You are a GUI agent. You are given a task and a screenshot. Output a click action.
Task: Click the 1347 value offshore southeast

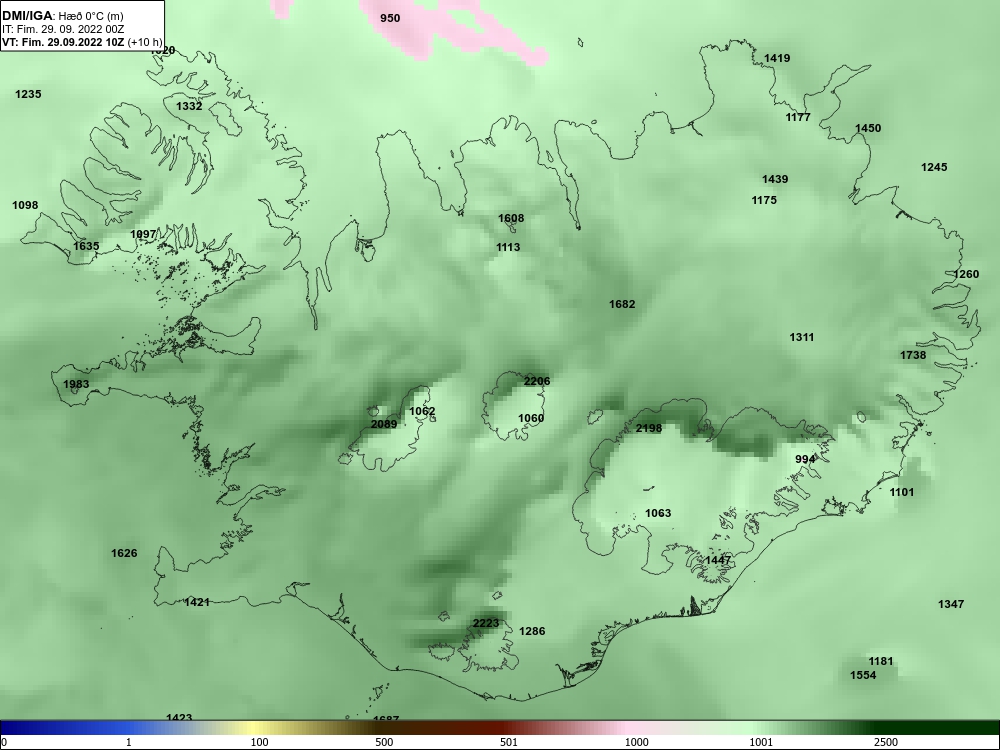coord(951,604)
